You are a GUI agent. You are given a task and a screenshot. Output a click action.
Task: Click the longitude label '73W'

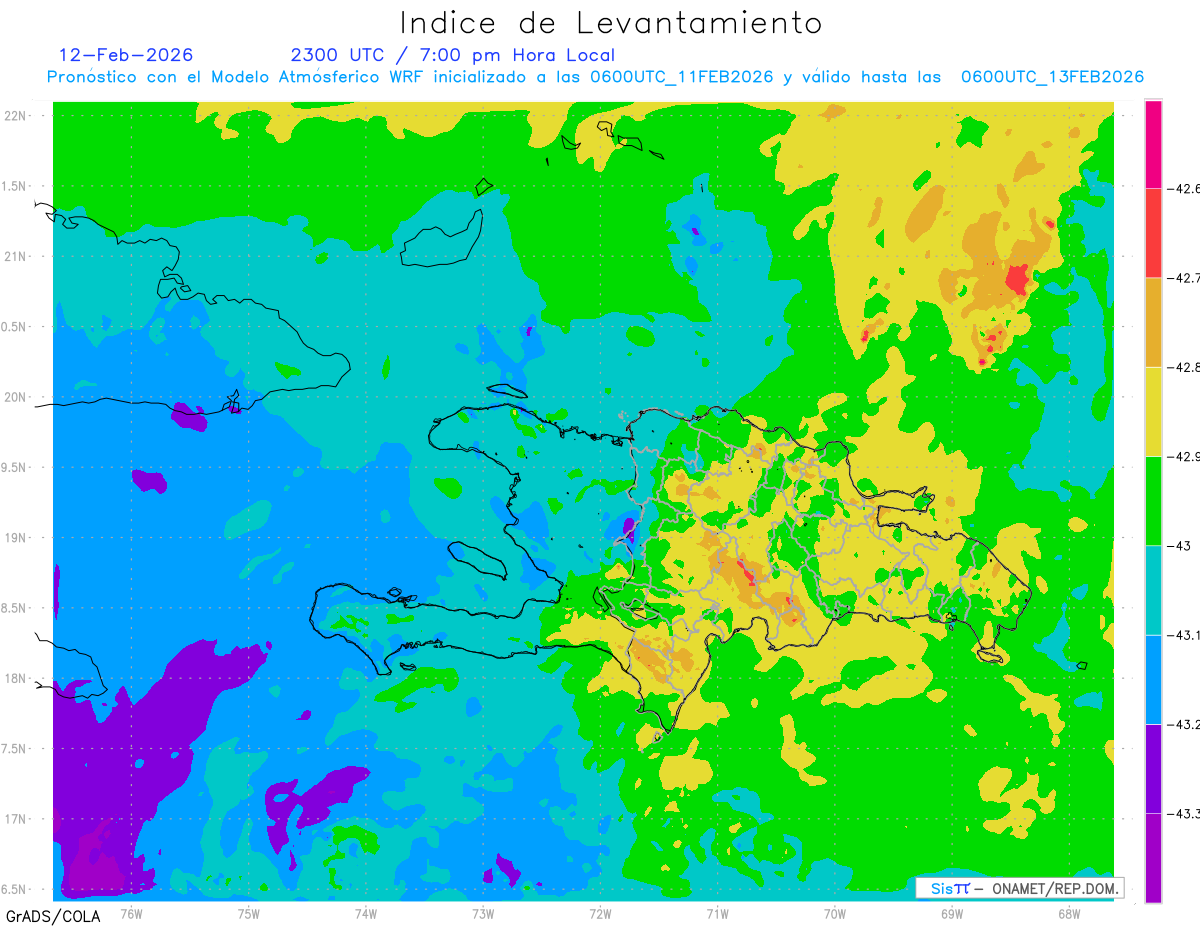pyautogui.click(x=483, y=912)
